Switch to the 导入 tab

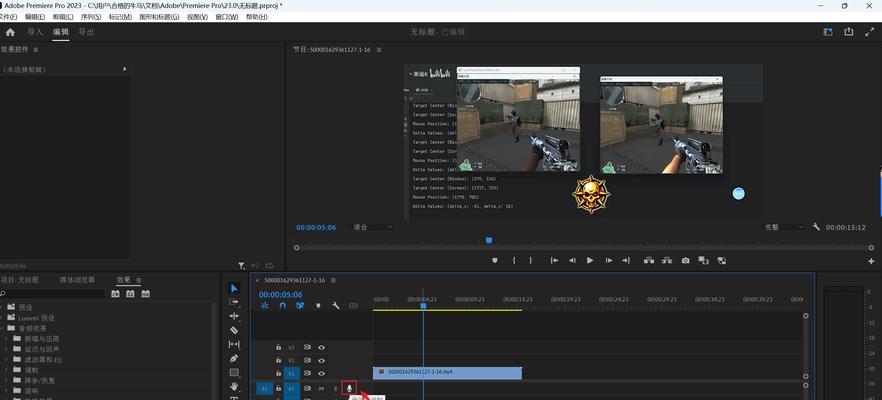tap(35, 32)
